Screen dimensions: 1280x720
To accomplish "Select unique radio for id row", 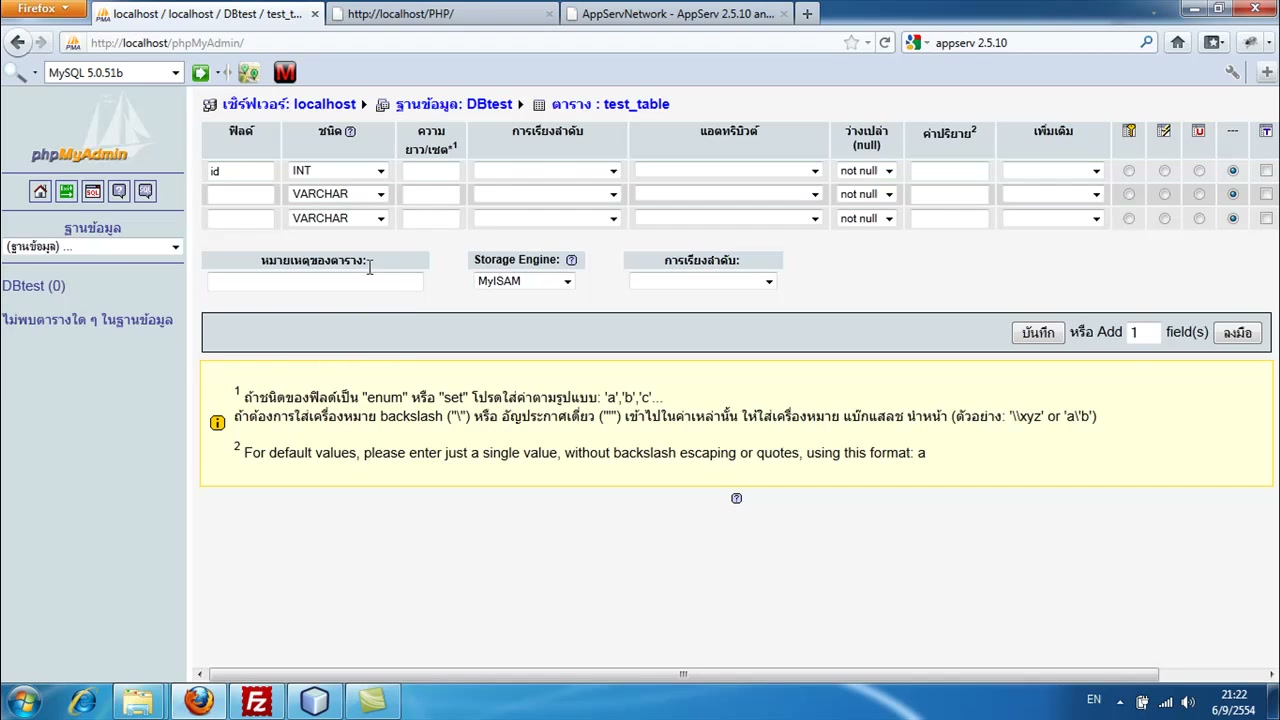I will [1199, 171].
